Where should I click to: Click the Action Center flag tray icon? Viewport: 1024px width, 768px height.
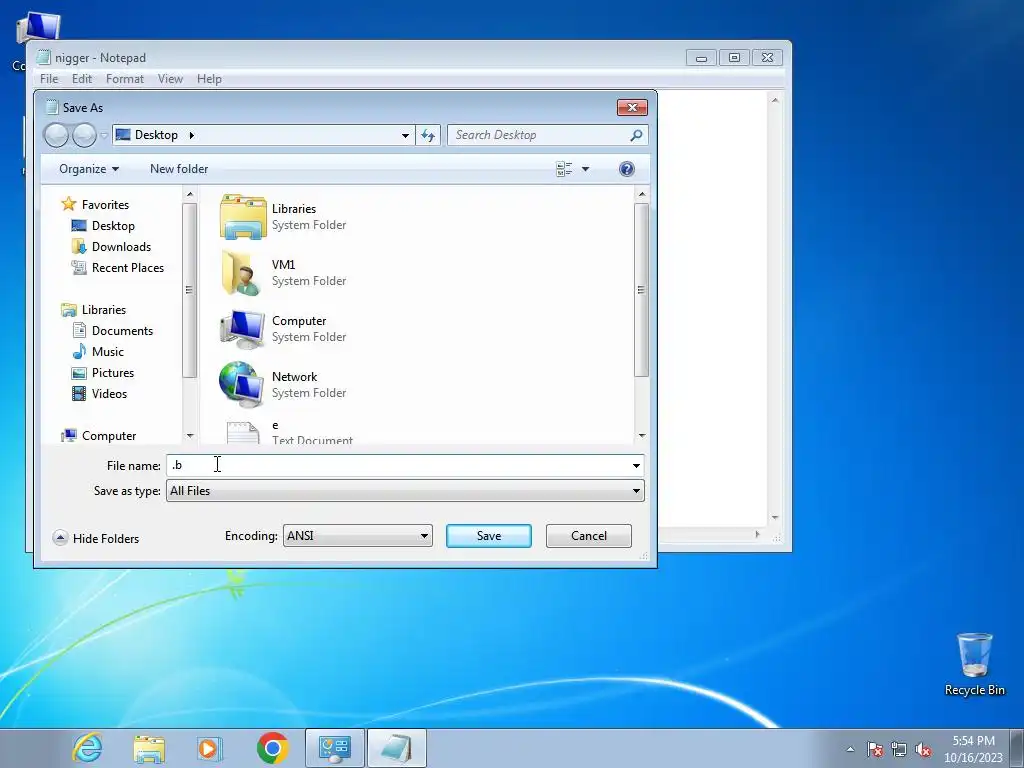click(875, 749)
